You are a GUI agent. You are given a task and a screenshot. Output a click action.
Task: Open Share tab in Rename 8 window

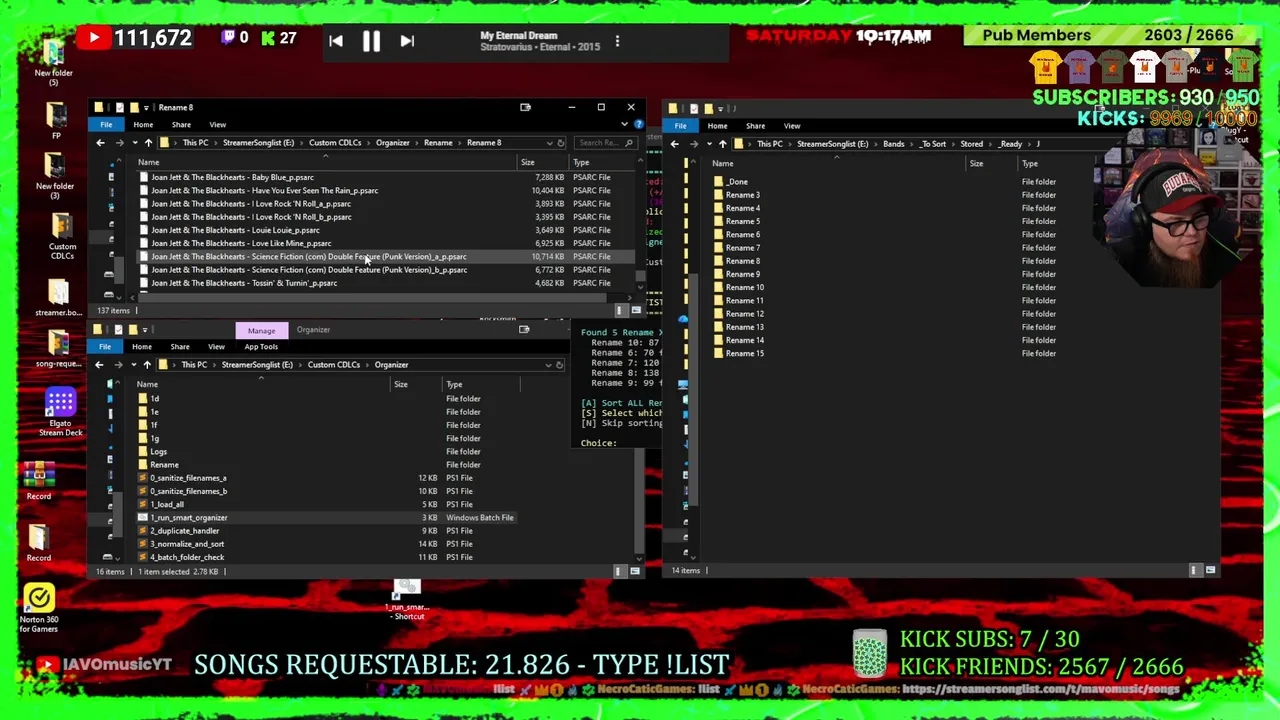[x=181, y=125]
